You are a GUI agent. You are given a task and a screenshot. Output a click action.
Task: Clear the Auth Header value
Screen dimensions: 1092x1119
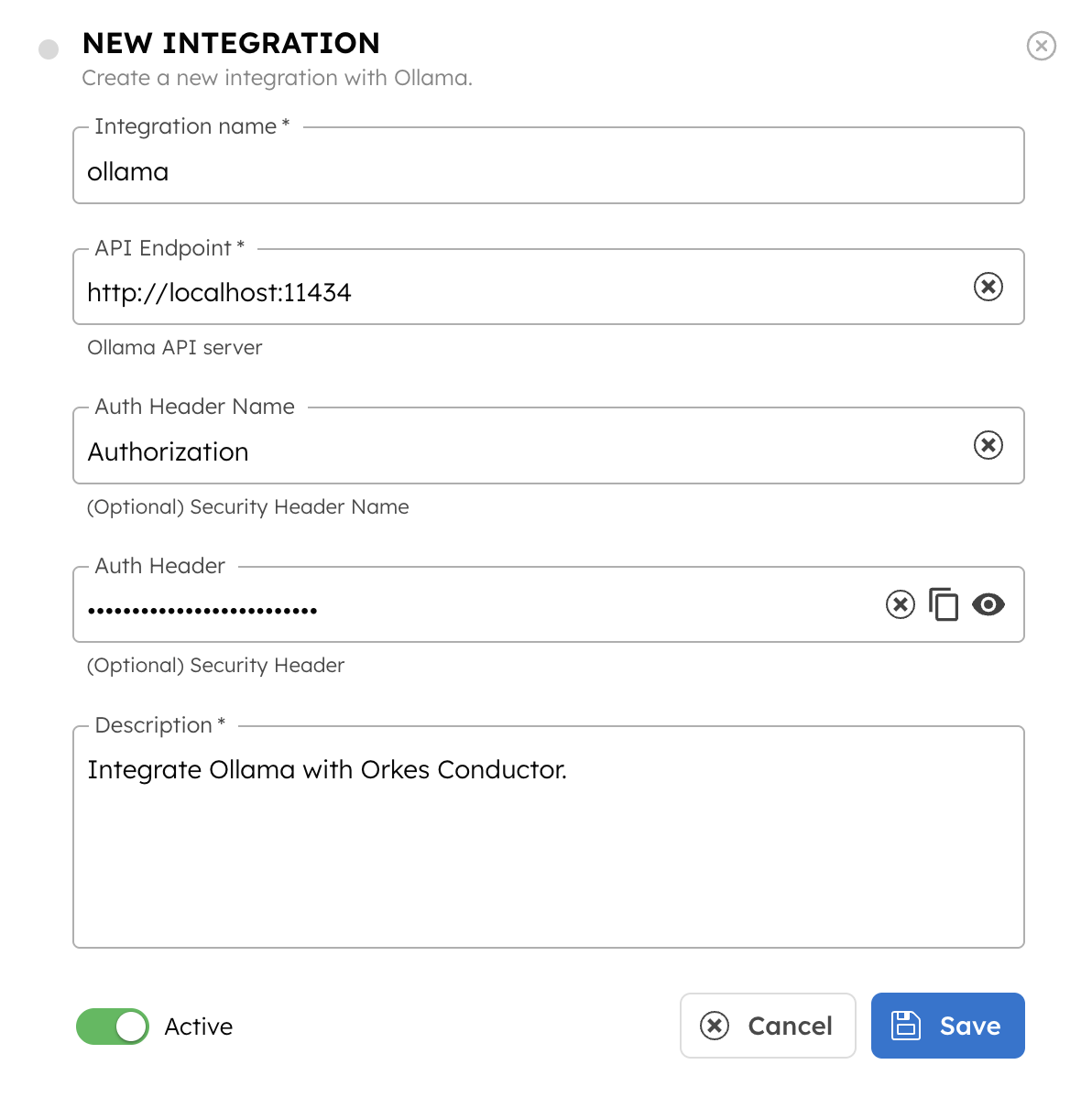click(x=901, y=604)
